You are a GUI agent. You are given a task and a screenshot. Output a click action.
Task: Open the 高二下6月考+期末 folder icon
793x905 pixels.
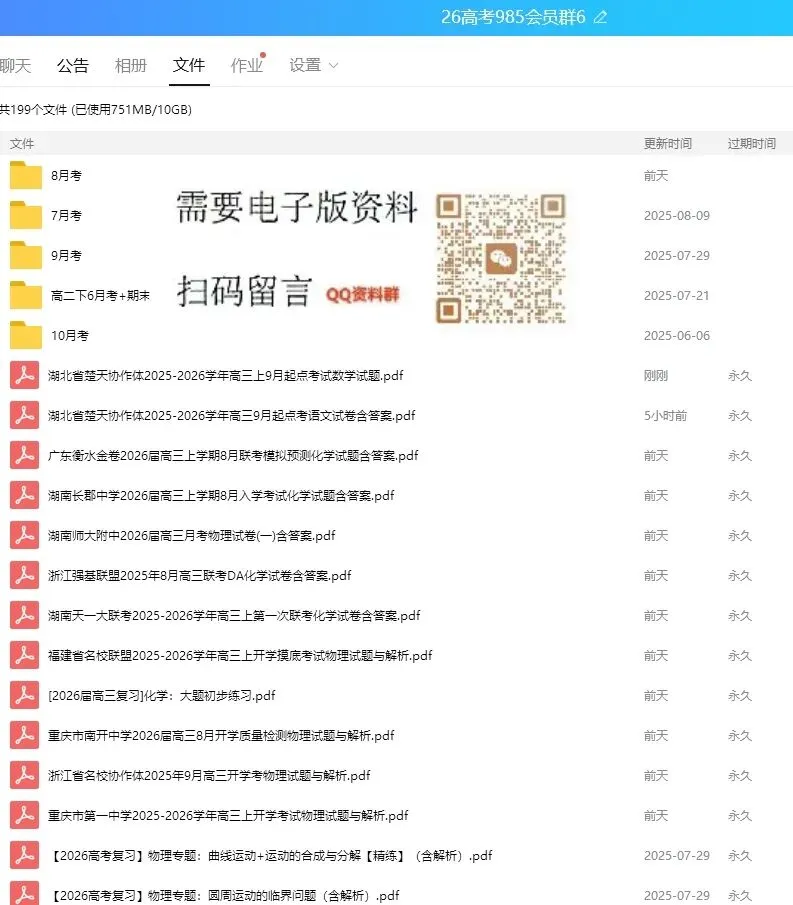pos(26,296)
